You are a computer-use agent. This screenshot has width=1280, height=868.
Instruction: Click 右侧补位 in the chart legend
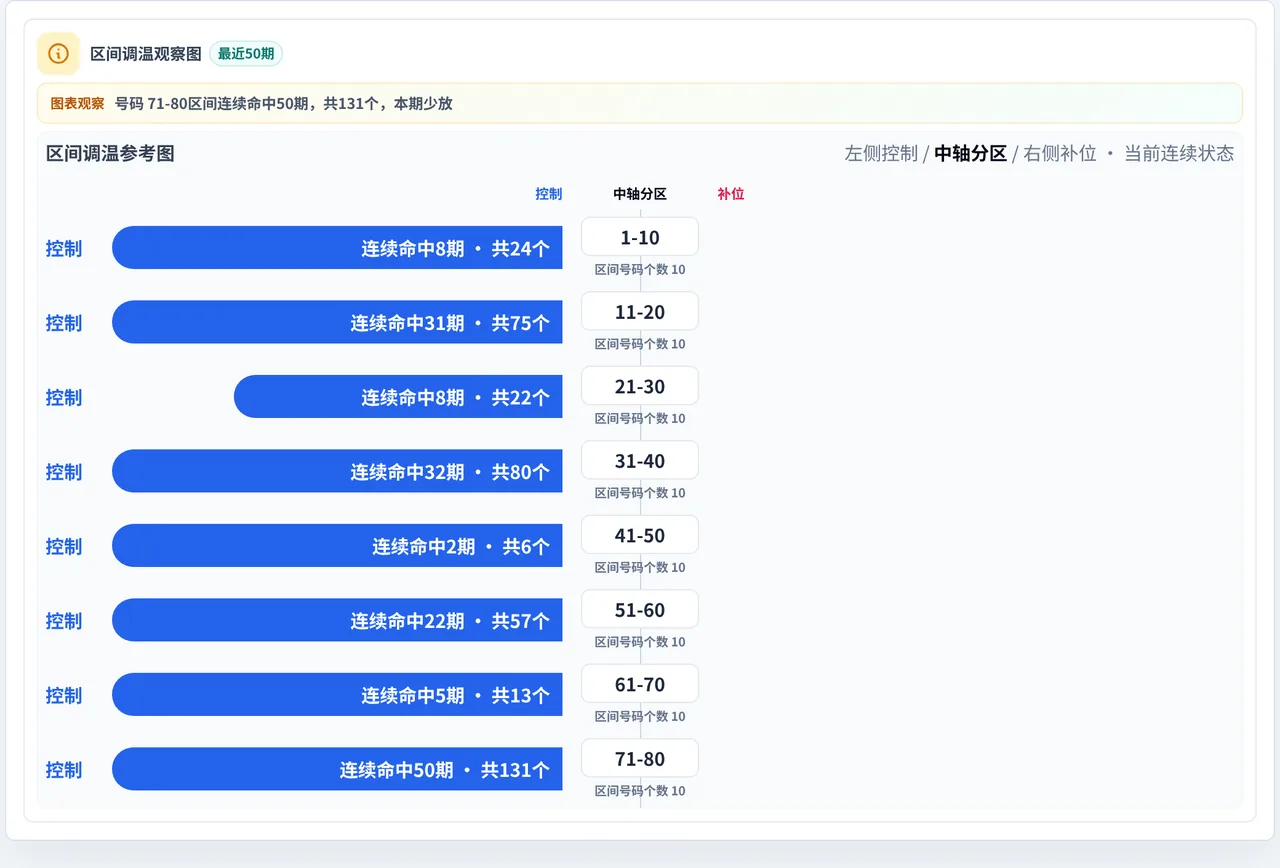coord(1060,154)
